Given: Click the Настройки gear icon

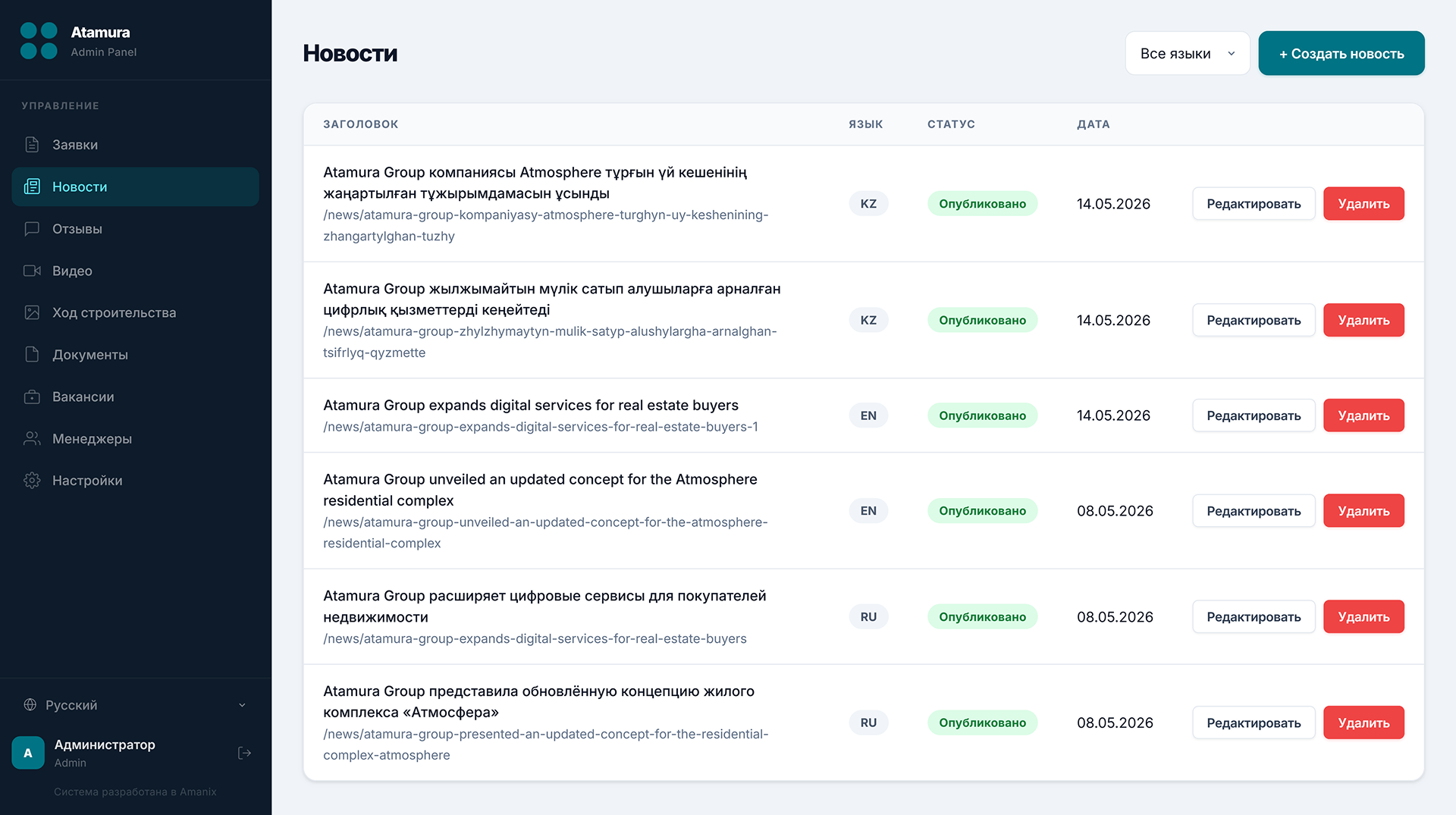Looking at the screenshot, I should (x=32, y=481).
